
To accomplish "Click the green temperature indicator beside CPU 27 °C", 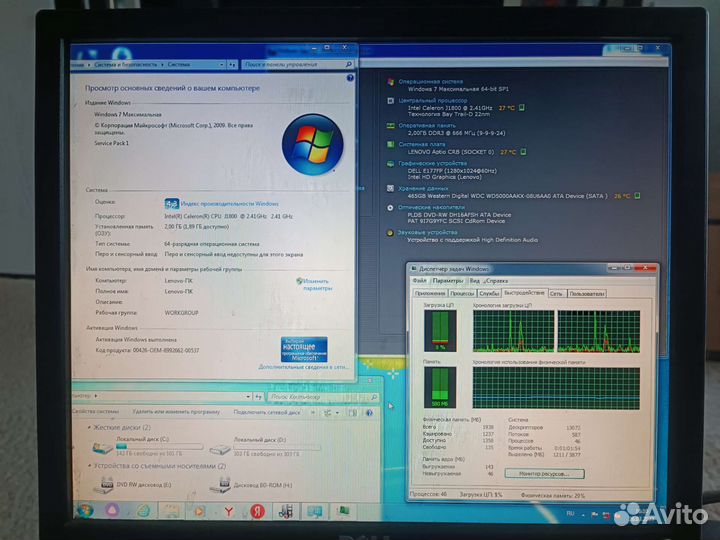I will 522,108.
